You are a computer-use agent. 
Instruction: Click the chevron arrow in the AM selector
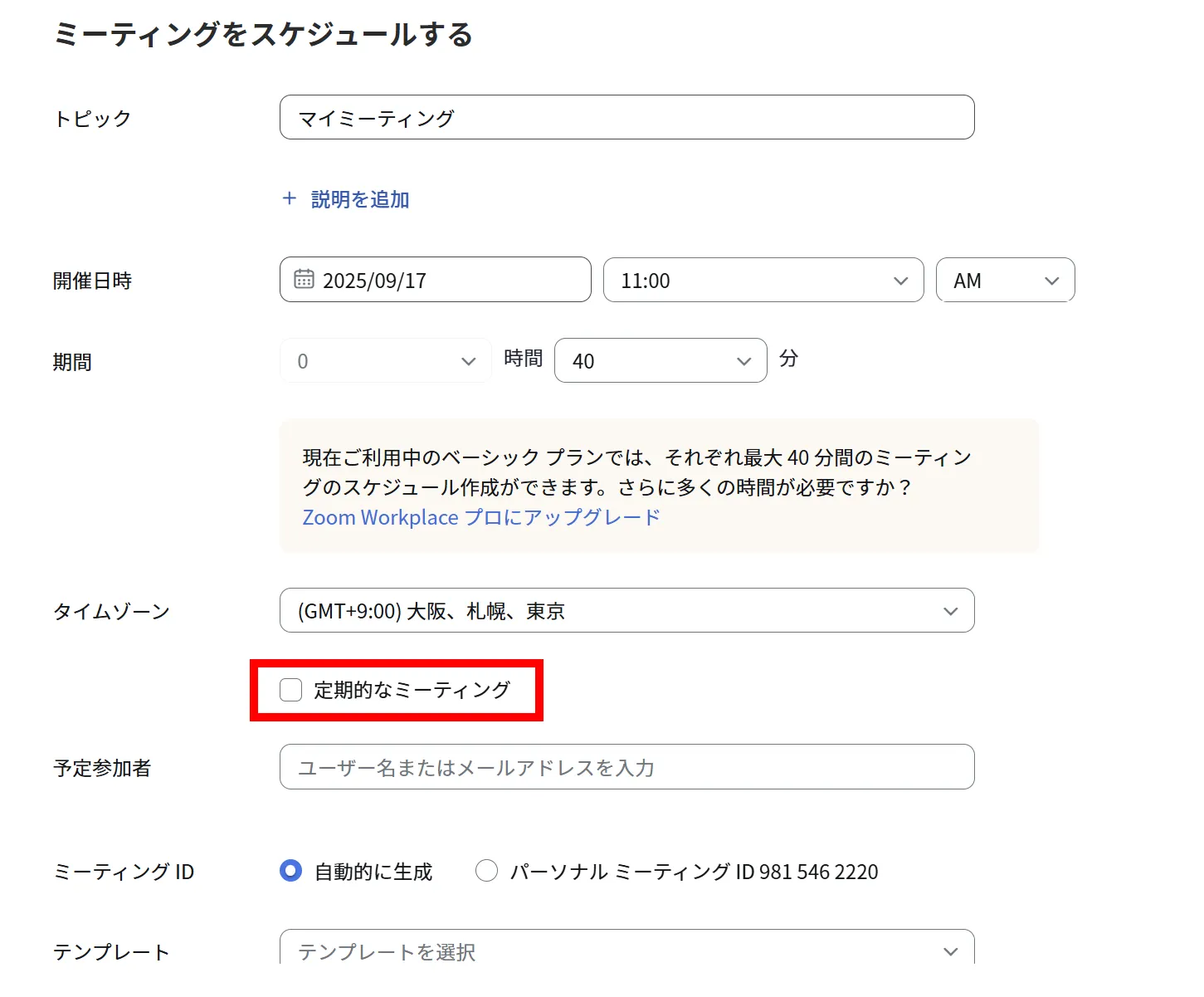(x=1051, y=281)
